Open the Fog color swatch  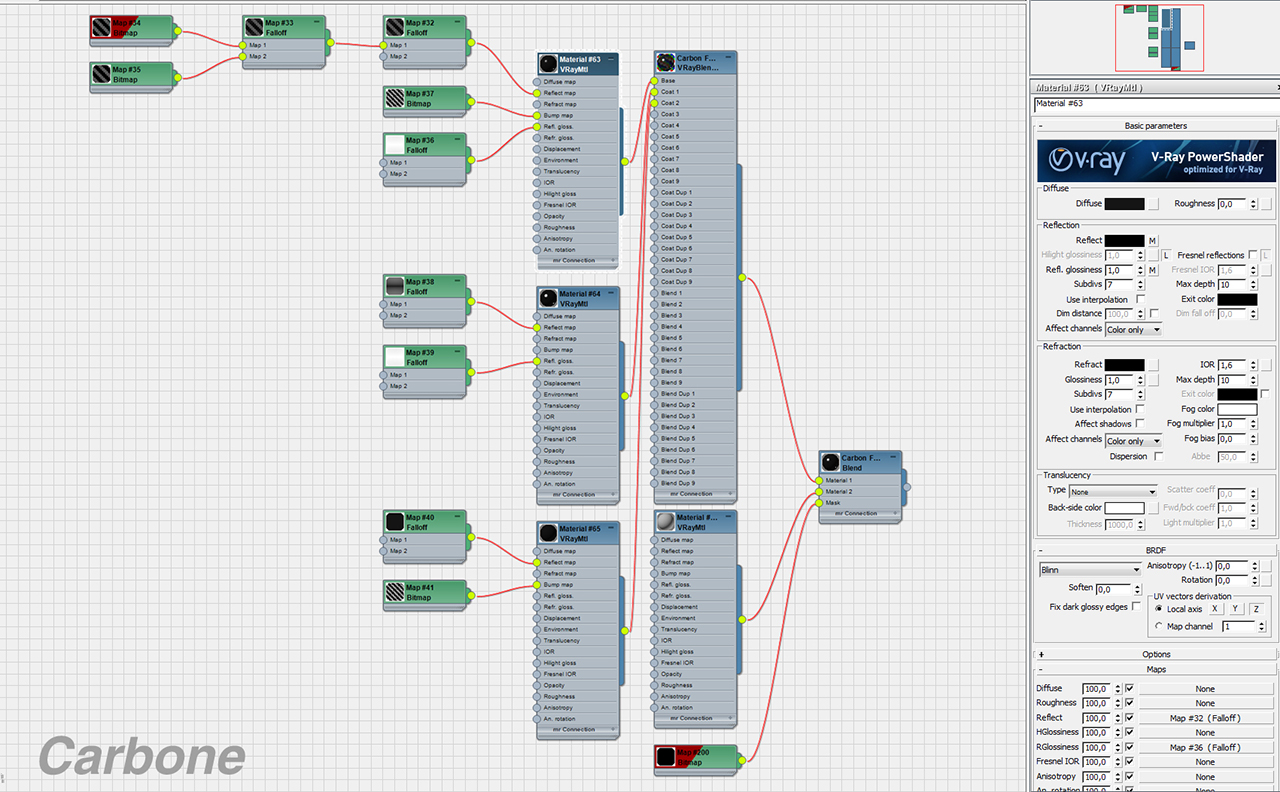(1238, 409)
